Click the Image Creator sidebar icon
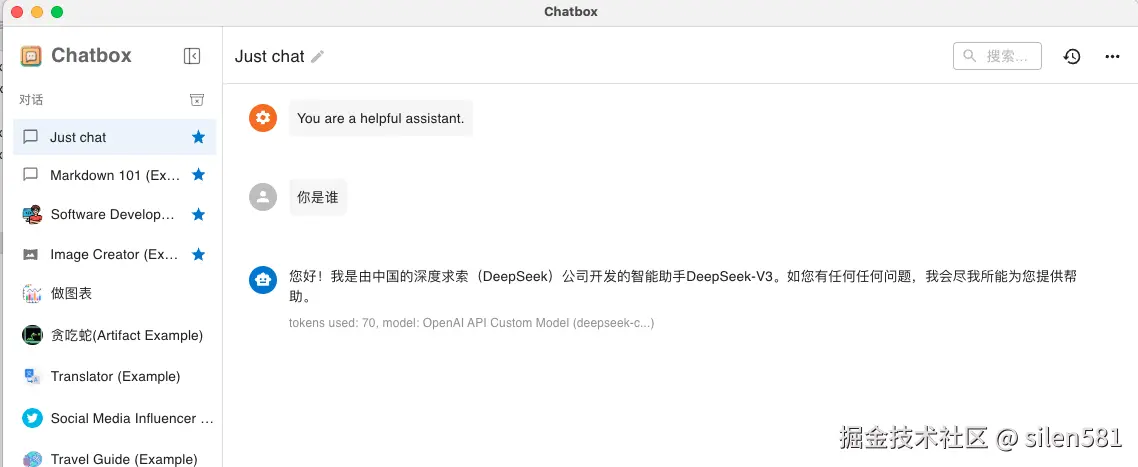Screen dimensions: 1138x467 (30, 255)
